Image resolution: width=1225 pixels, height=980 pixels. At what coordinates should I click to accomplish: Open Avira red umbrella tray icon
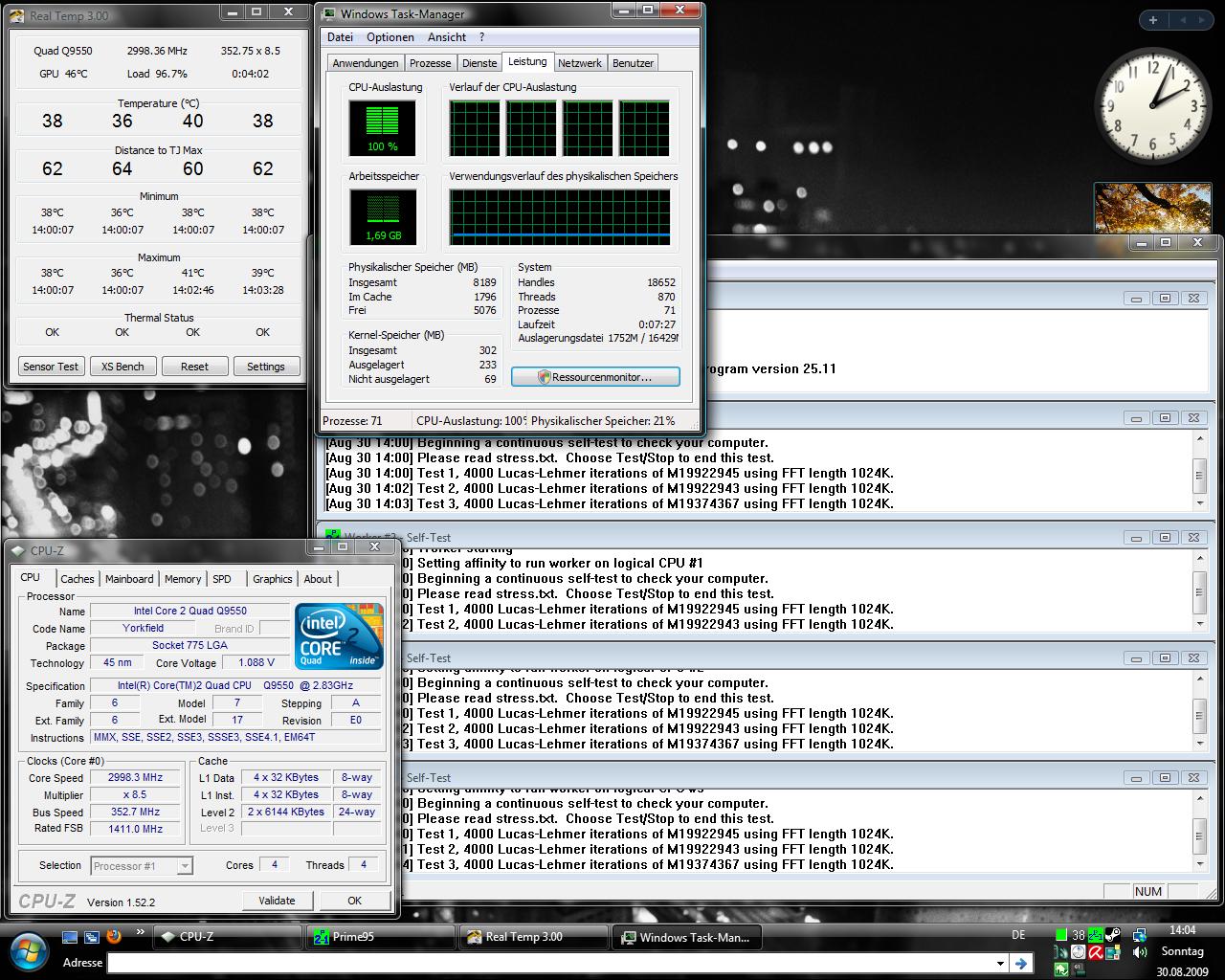(x=1096, y=952)
